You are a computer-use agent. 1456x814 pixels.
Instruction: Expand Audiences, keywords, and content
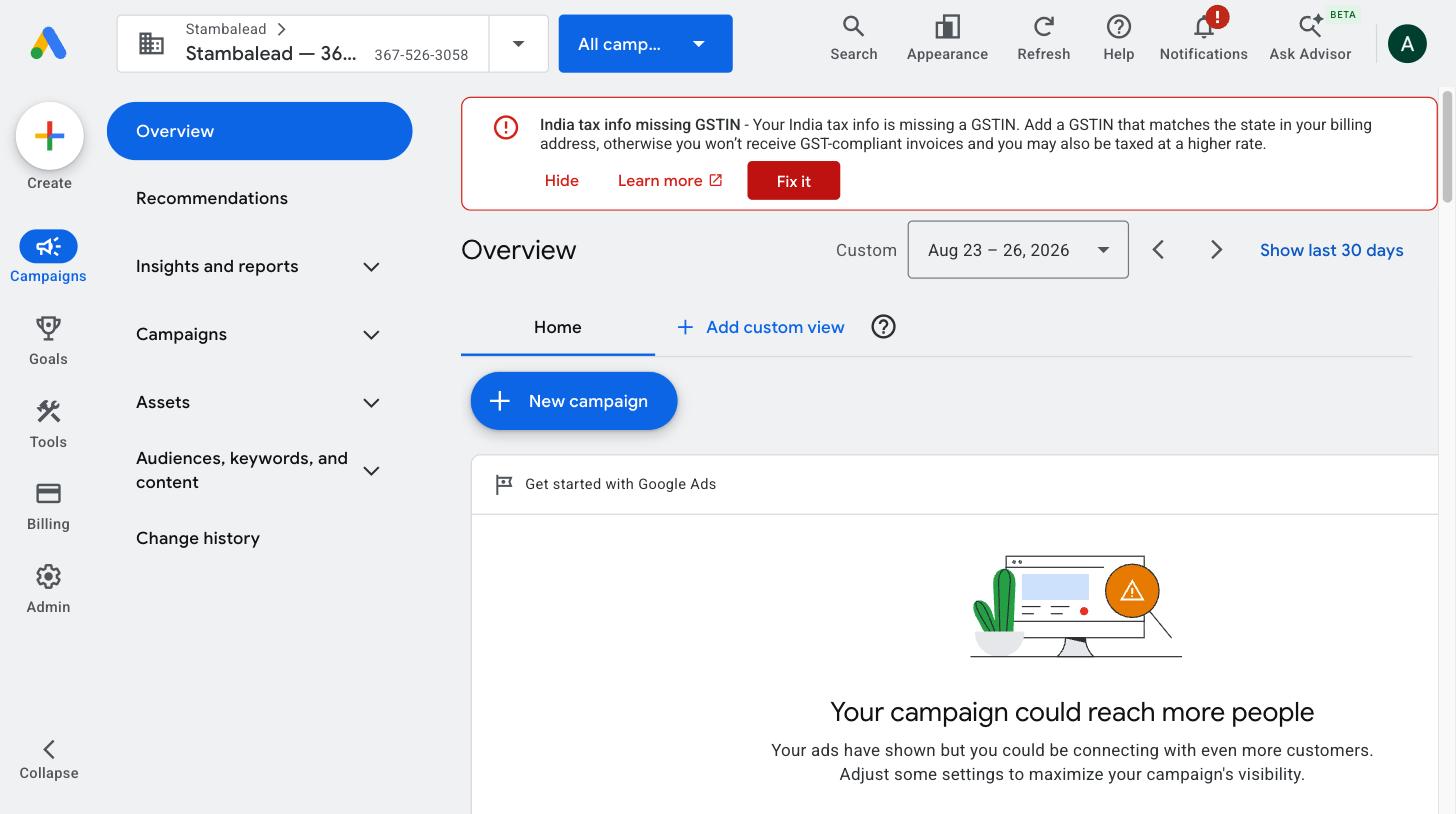coord(371,471)
